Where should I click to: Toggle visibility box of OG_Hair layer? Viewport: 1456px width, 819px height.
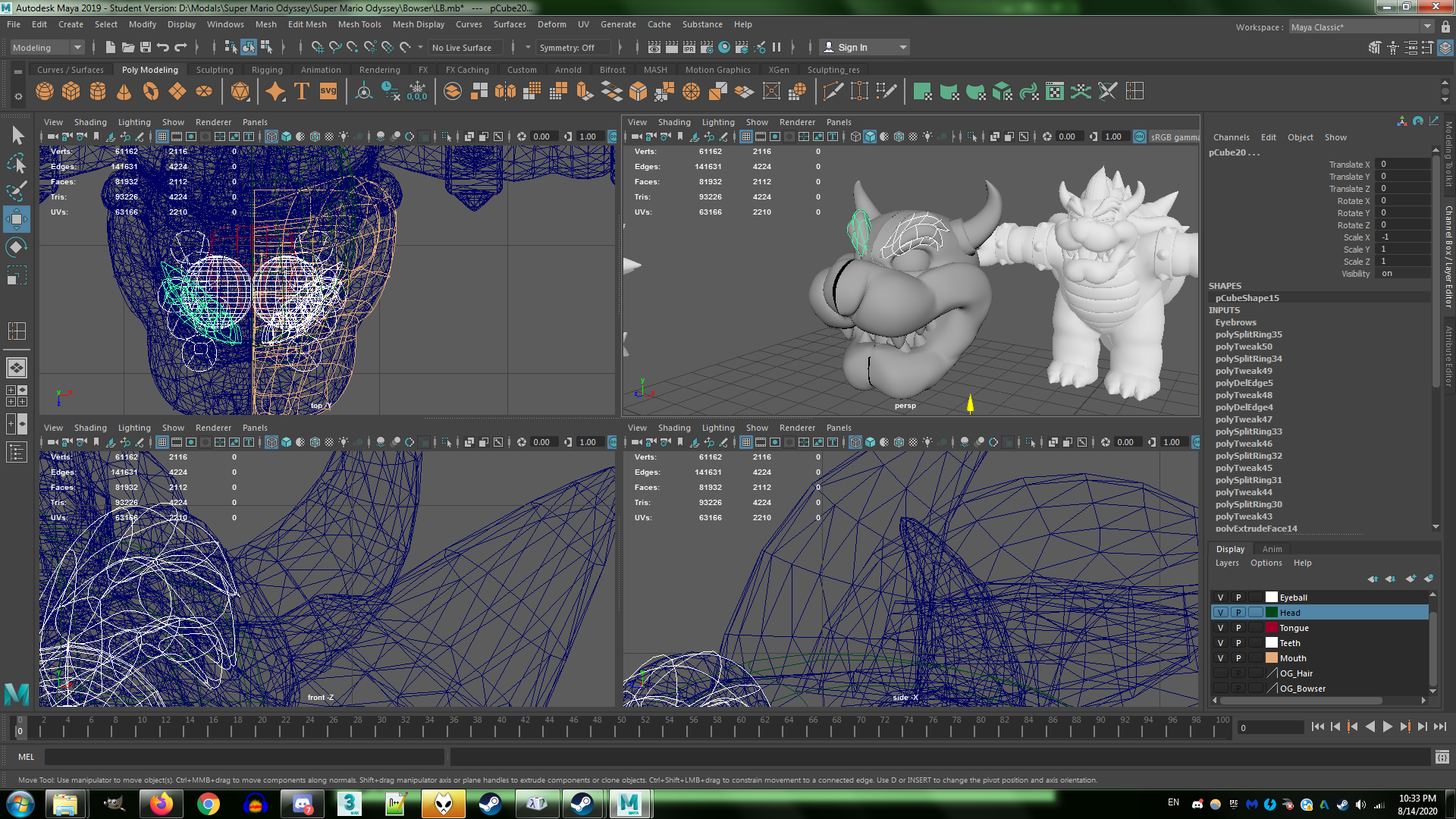[1220, 673]
